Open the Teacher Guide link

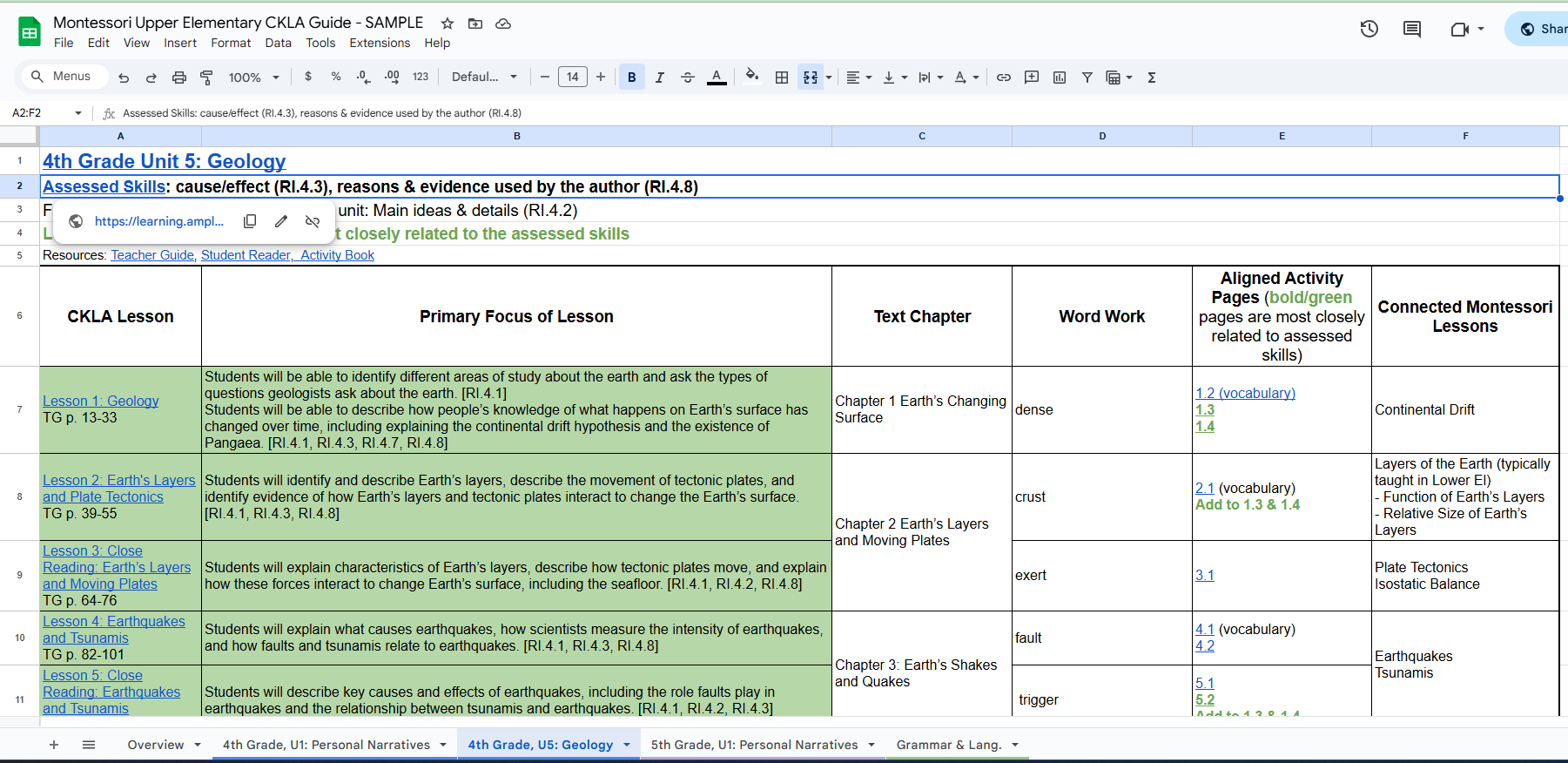pos(152,255)
